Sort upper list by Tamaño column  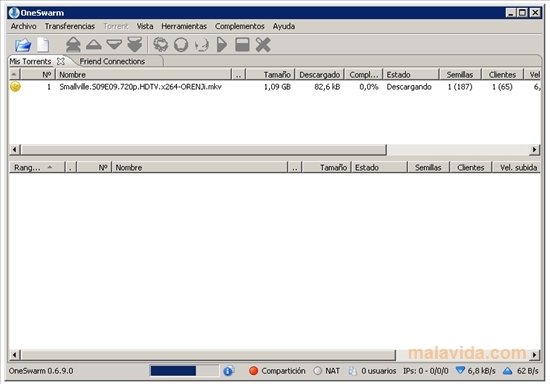pyautogui.click(x=270, y=74)
